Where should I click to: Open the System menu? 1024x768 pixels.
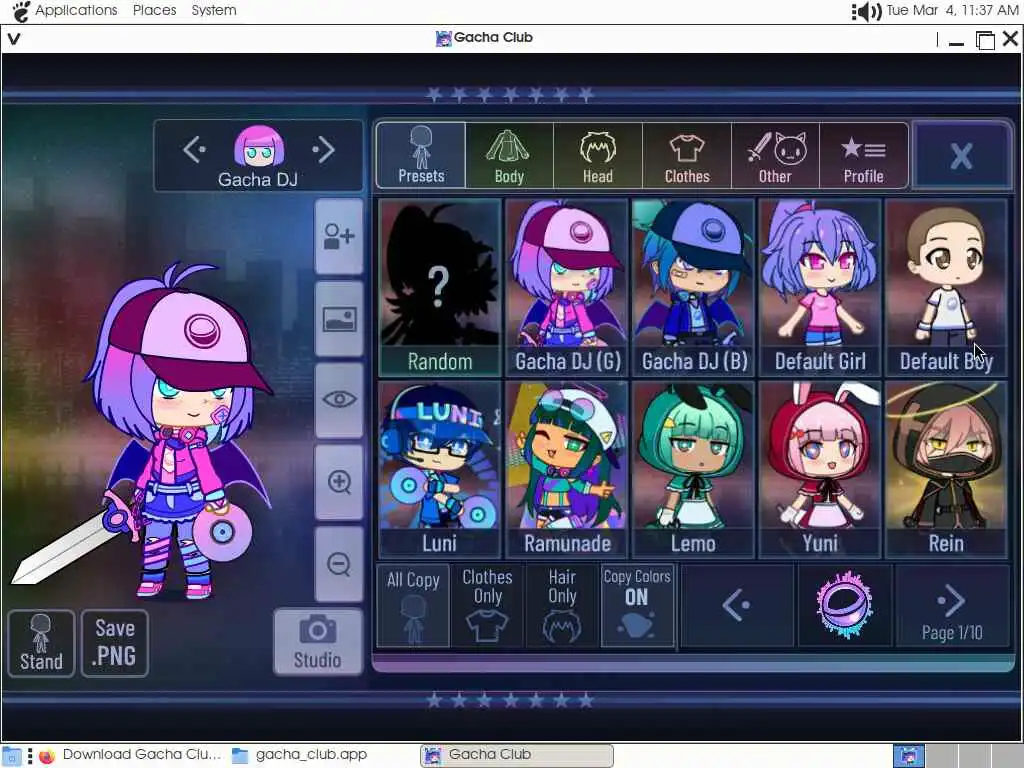coord(214,10)
